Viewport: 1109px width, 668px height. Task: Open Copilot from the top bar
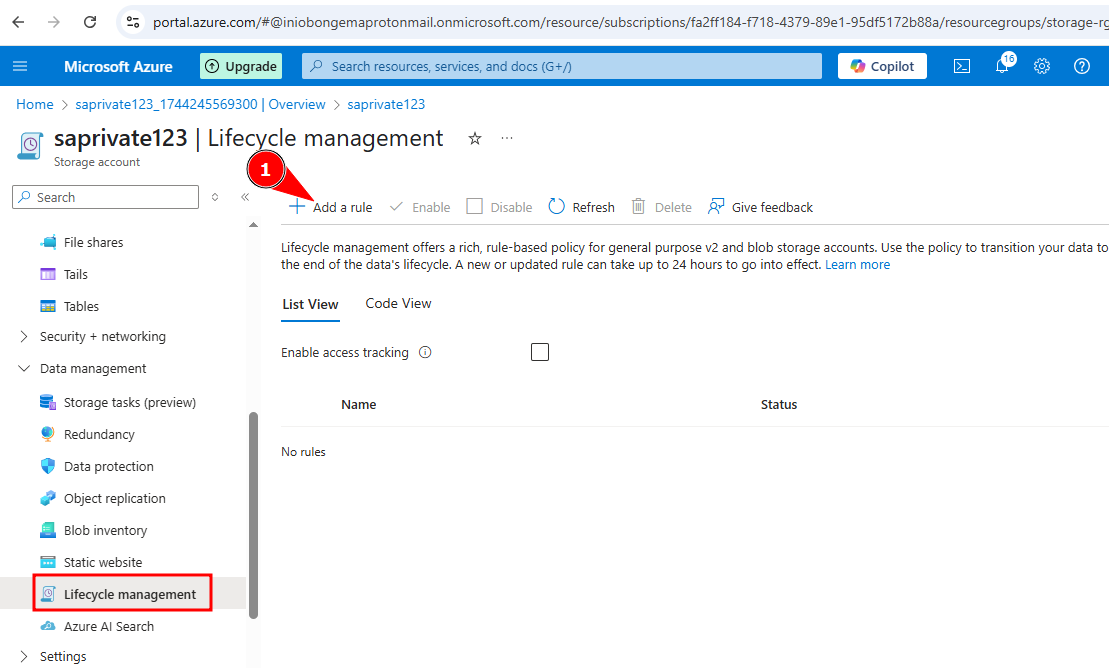(882, 67)
